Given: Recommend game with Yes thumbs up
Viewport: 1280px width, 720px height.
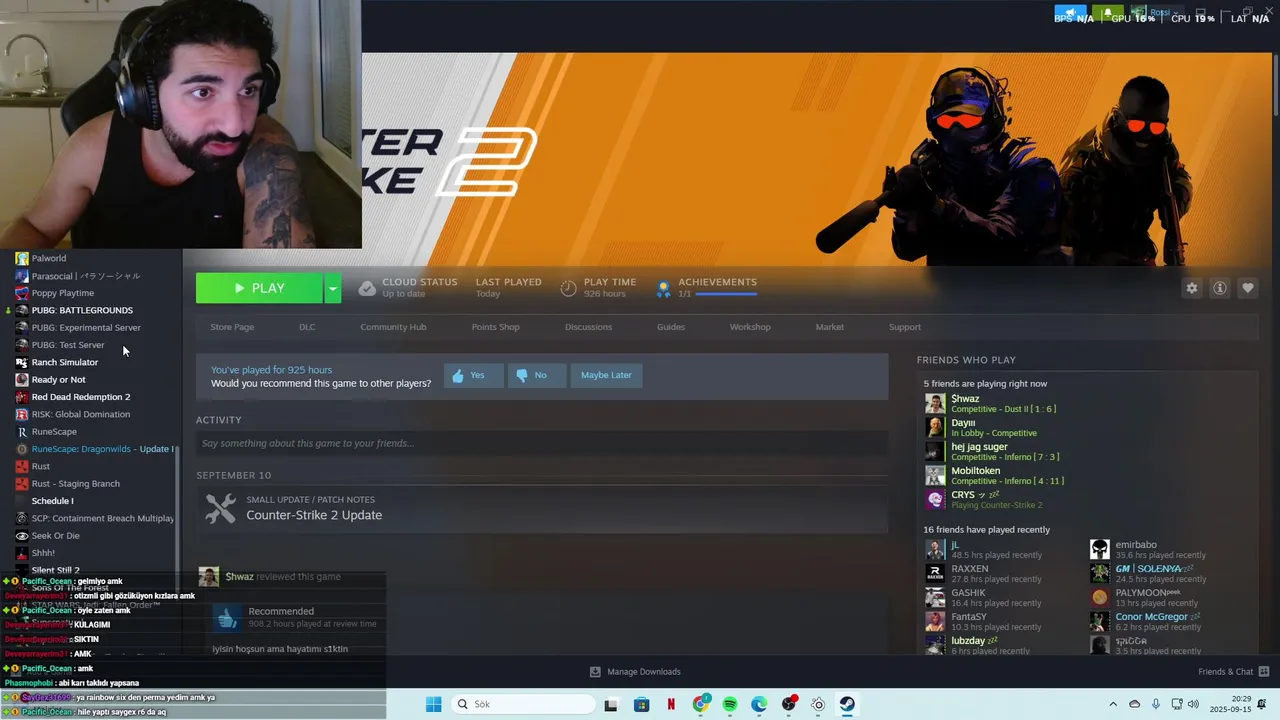Looking at the screenshot, I should pos(474,375).
